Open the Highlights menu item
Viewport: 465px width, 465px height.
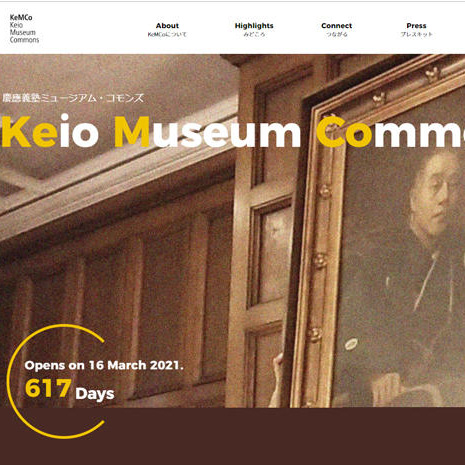254,26
